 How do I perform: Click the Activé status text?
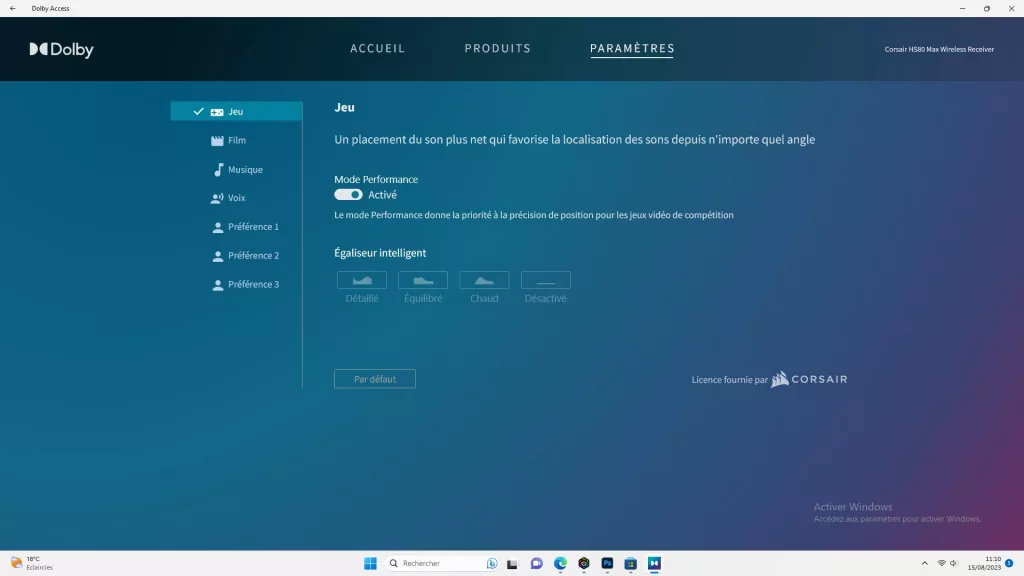point(382,195)
